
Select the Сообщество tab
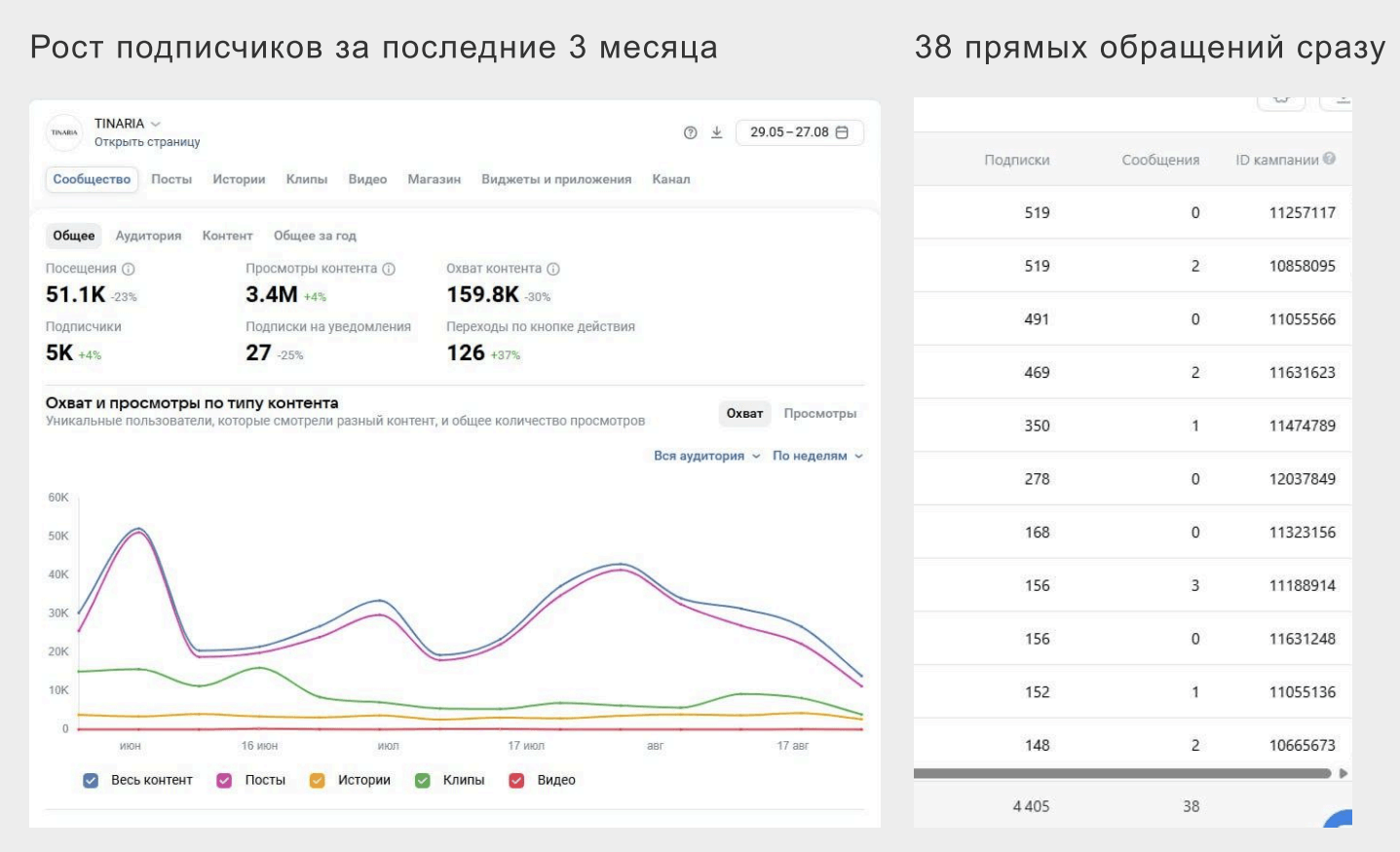tap(92, 179)
